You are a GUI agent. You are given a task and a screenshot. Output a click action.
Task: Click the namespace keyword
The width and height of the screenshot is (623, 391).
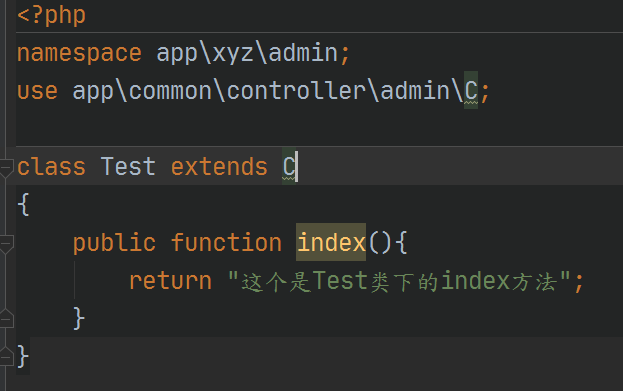tap(79, 53)
